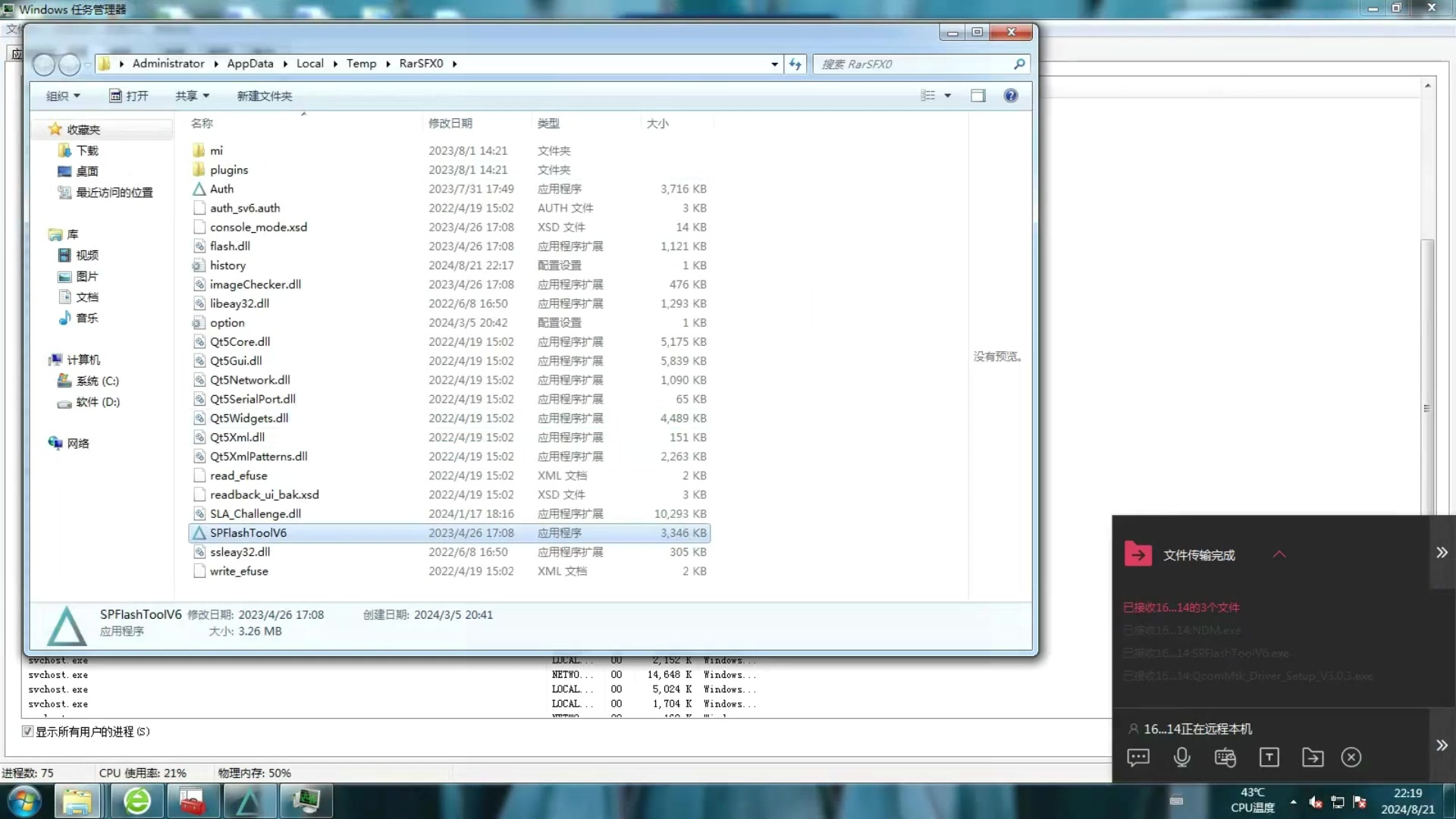Select the SPFlashToolV6 file row
1456x819 pixels.
(449, 533)
